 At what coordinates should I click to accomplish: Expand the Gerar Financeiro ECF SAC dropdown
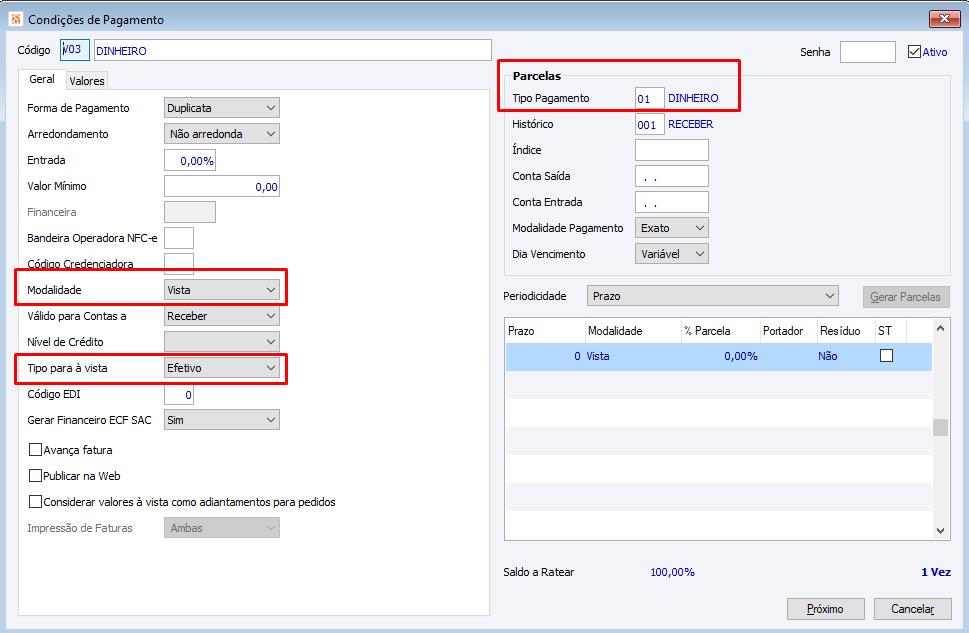coord(222,420)
